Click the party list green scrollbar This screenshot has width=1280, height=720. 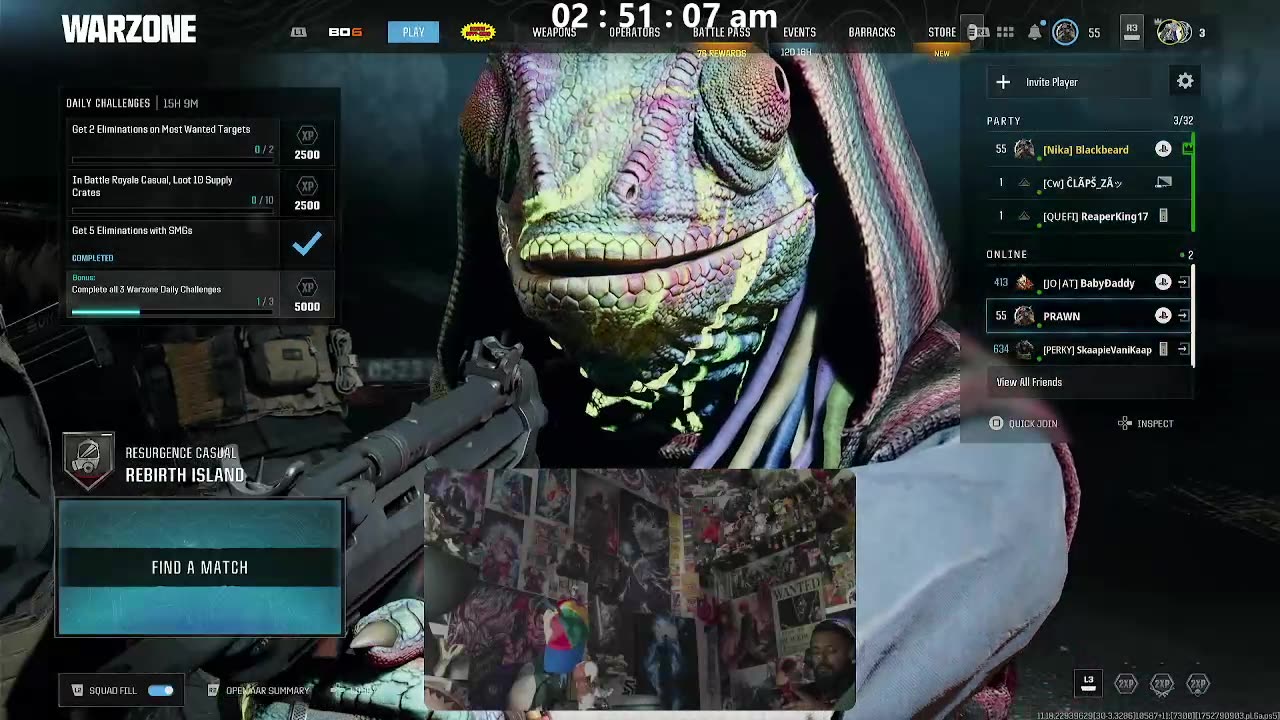click(x=1193, y=183)
